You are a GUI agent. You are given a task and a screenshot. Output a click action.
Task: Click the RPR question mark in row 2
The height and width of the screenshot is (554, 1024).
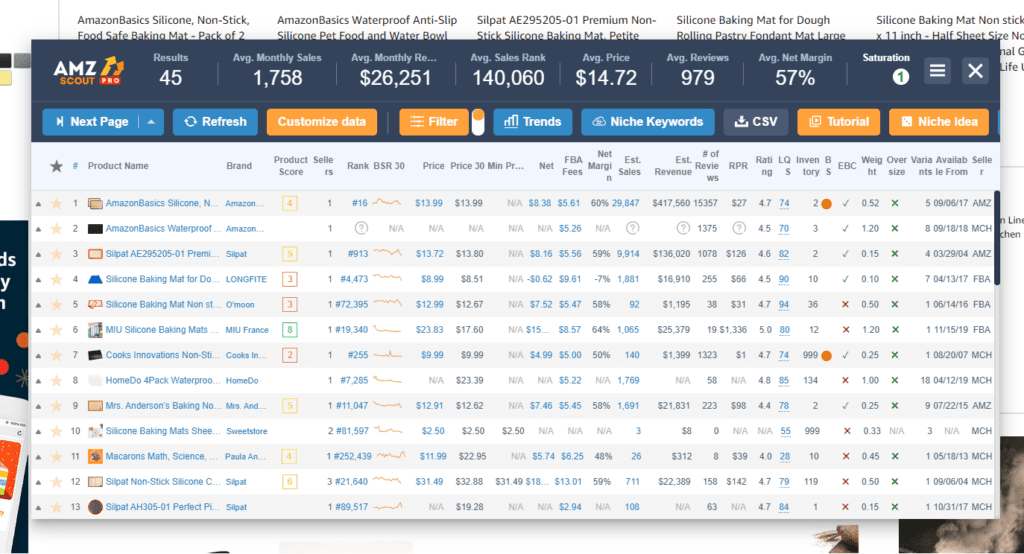click(x=739, y=228)
